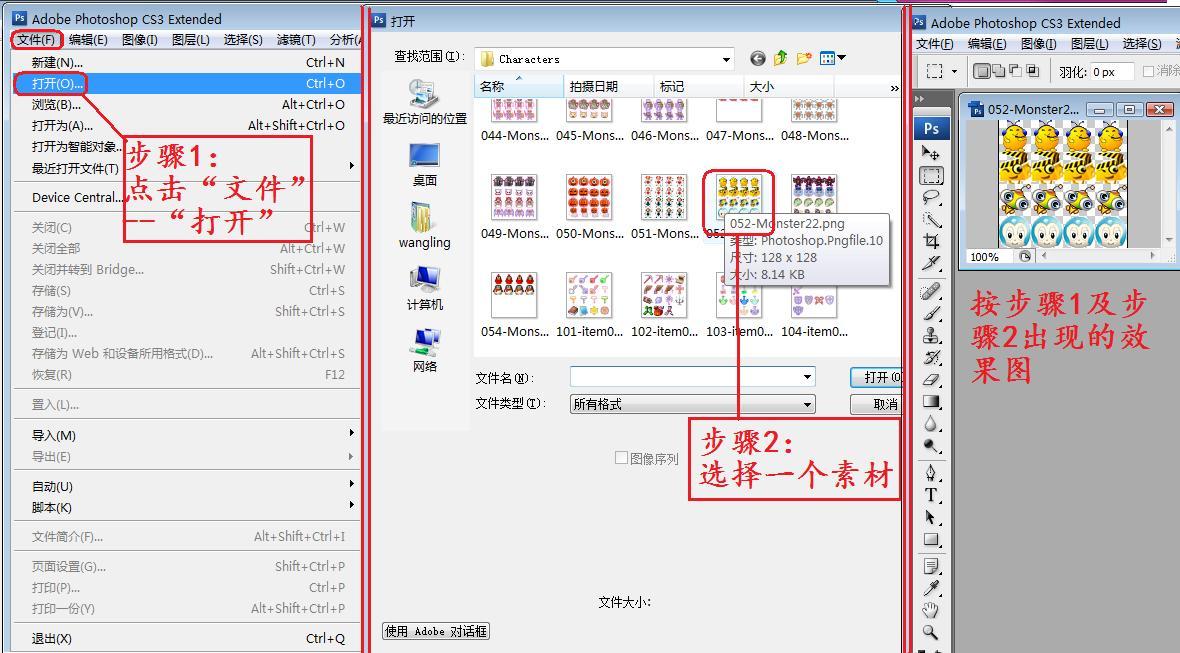Select 打开为(A)... in the File menu
The width and height of the screenshot is (1180, 653).
click(188, 126)
